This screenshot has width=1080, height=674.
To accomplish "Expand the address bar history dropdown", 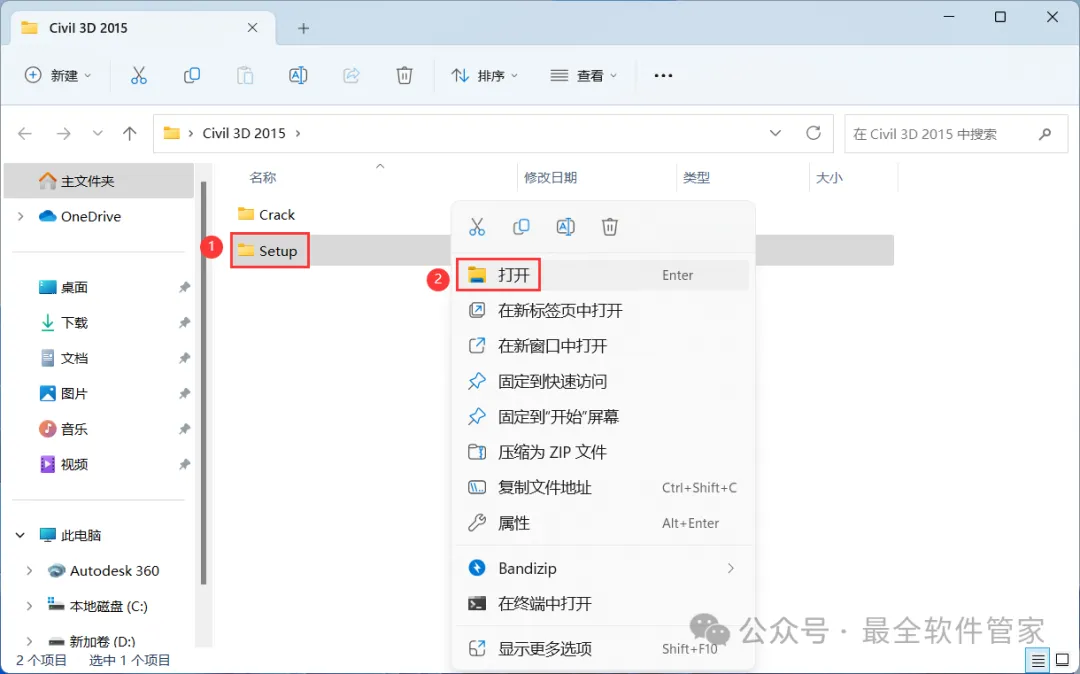I will [x=775, y=133].
